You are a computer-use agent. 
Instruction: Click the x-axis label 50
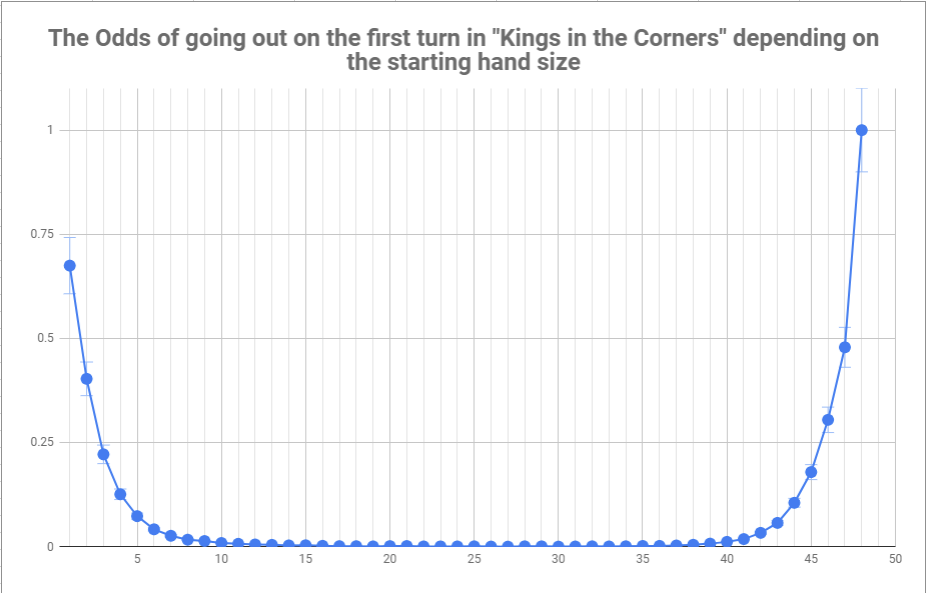896,559
